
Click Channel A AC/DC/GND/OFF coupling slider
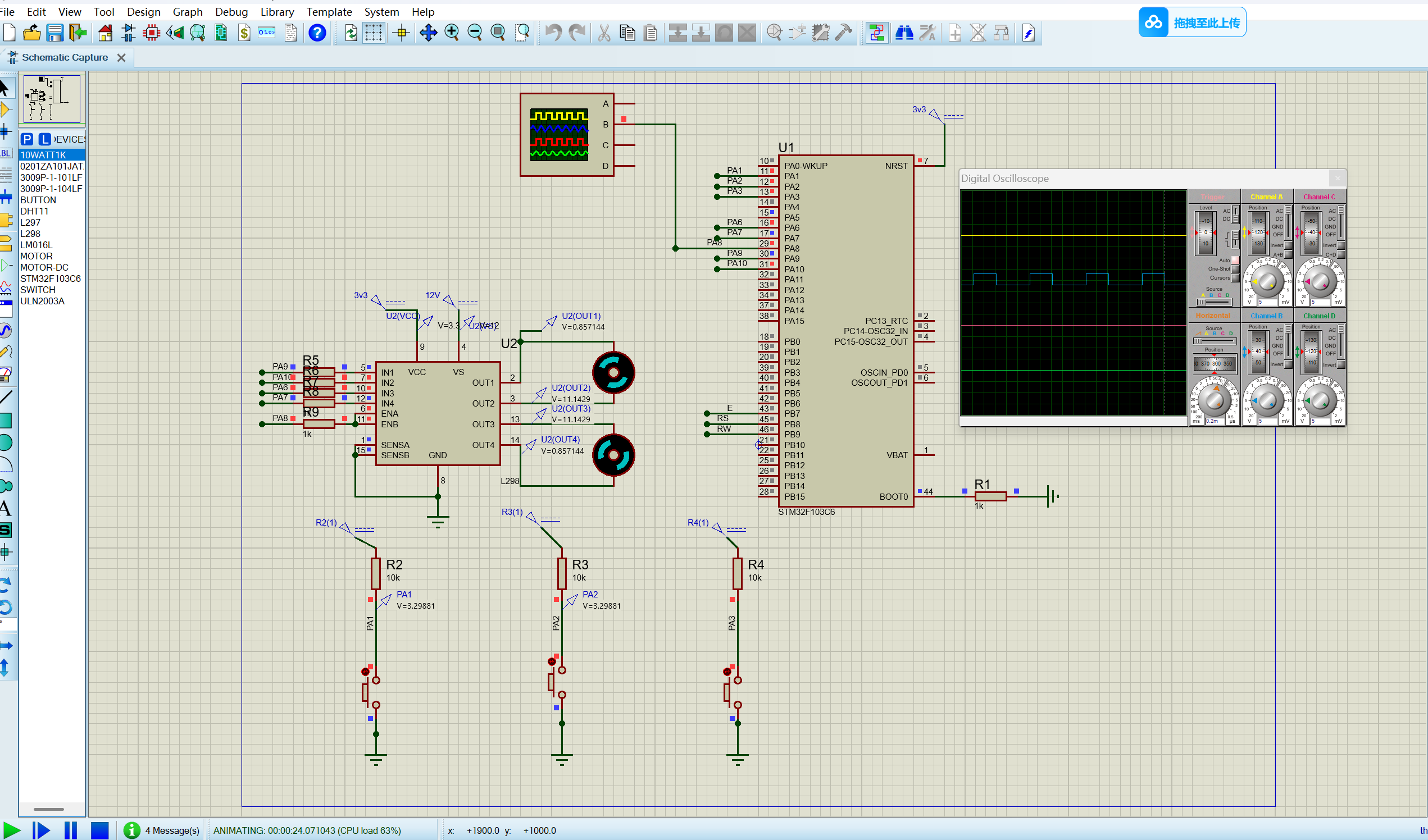click(1288, 222)
